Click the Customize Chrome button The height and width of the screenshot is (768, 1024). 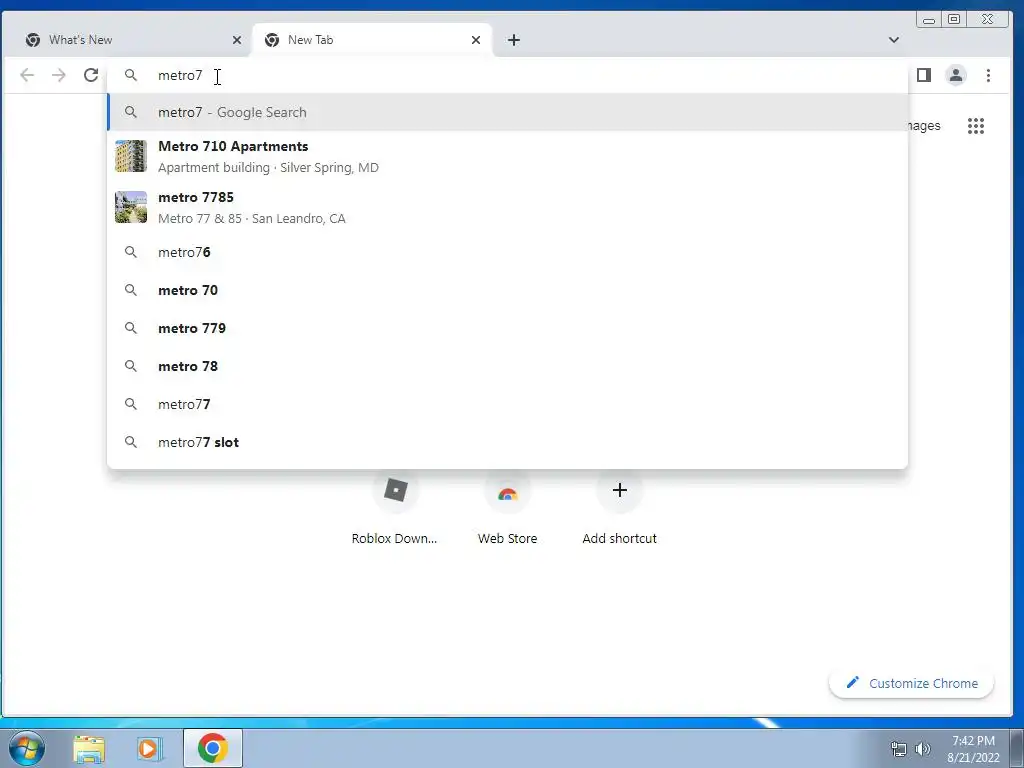[912, 683]
